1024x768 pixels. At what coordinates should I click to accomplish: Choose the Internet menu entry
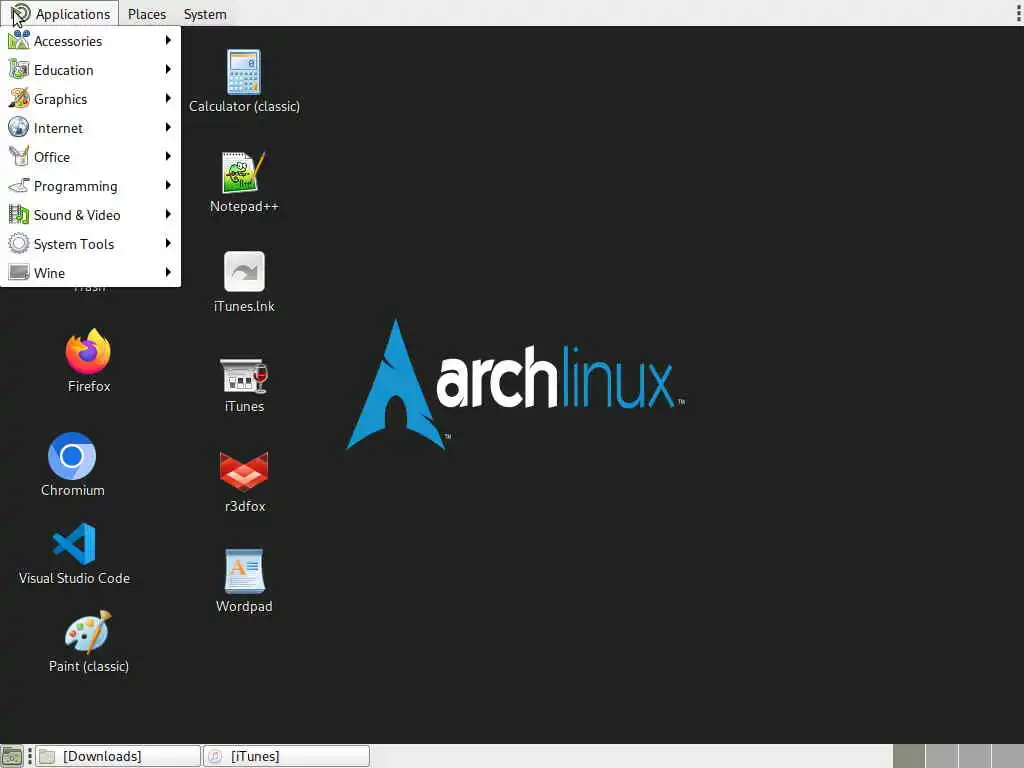point(91,127)
